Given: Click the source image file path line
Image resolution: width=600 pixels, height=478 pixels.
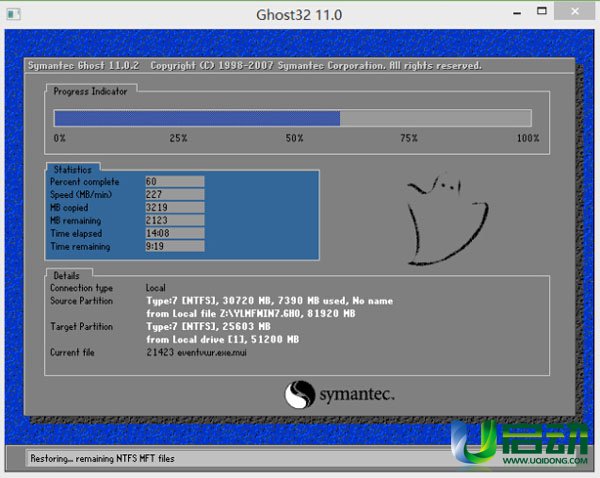Looking at the screenshot, I should pyautogui.click(x=251, y=314).
